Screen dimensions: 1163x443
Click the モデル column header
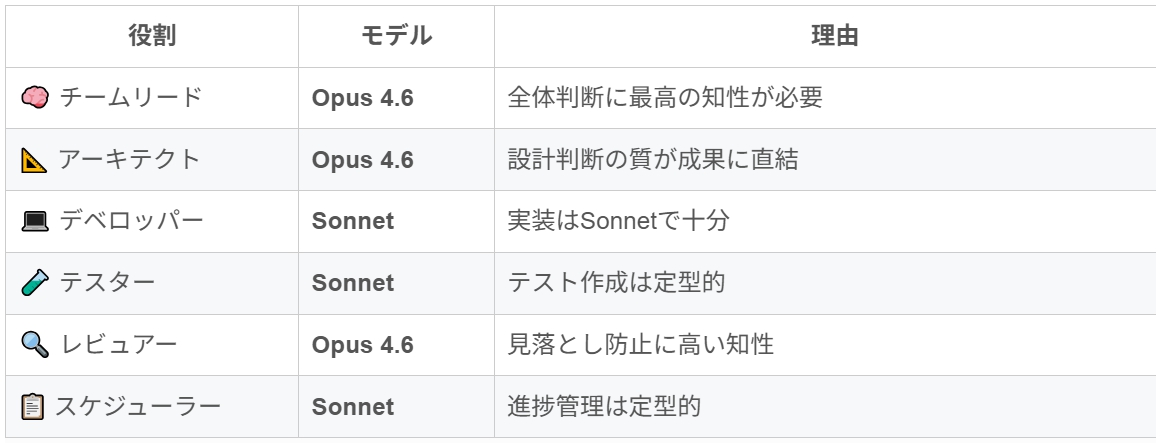[x=396, y=37]
